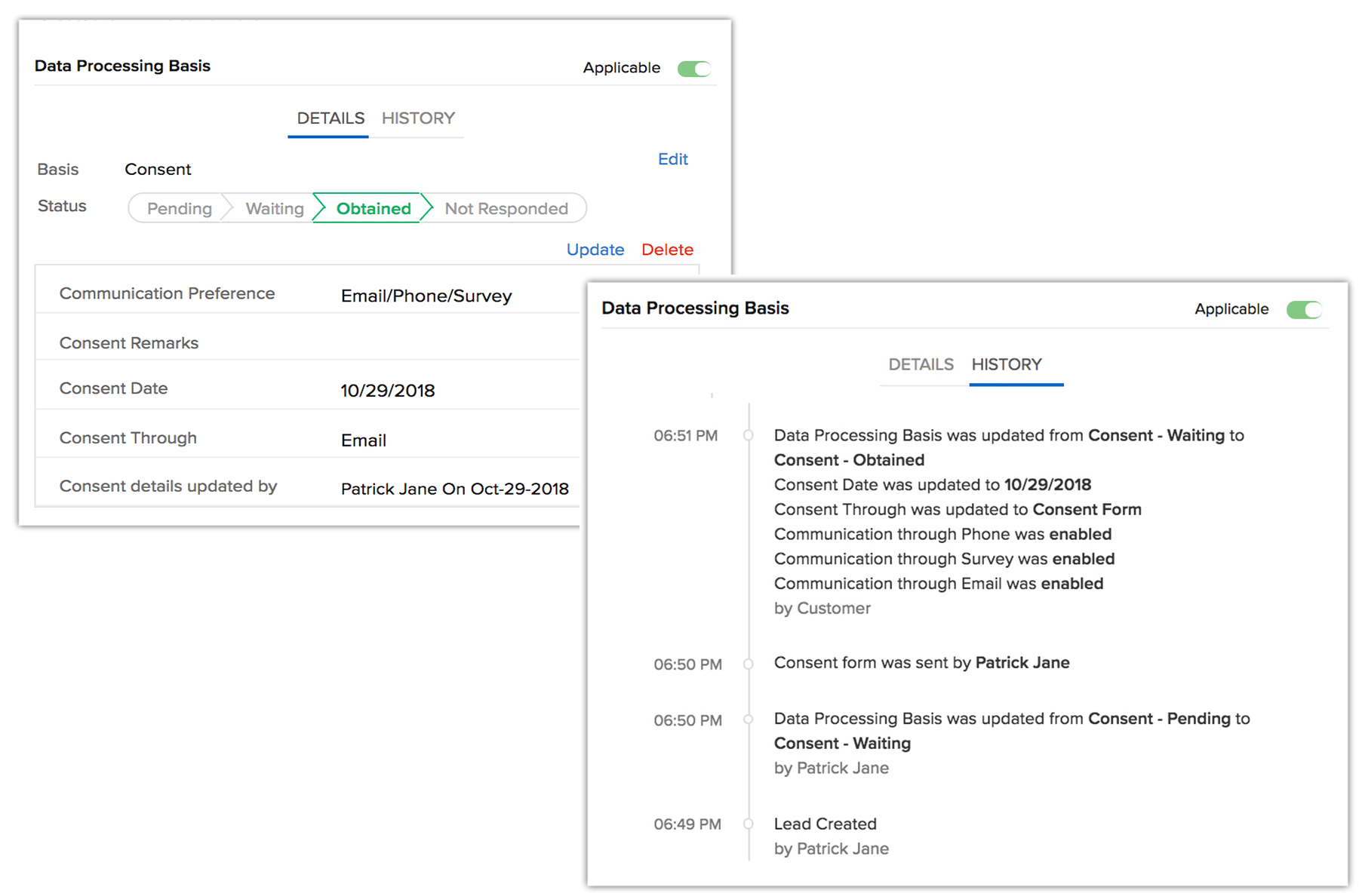Select HISTORY tab in the right panel
The height and width of the screenshot is (896, 1359).
point(1006,365)
